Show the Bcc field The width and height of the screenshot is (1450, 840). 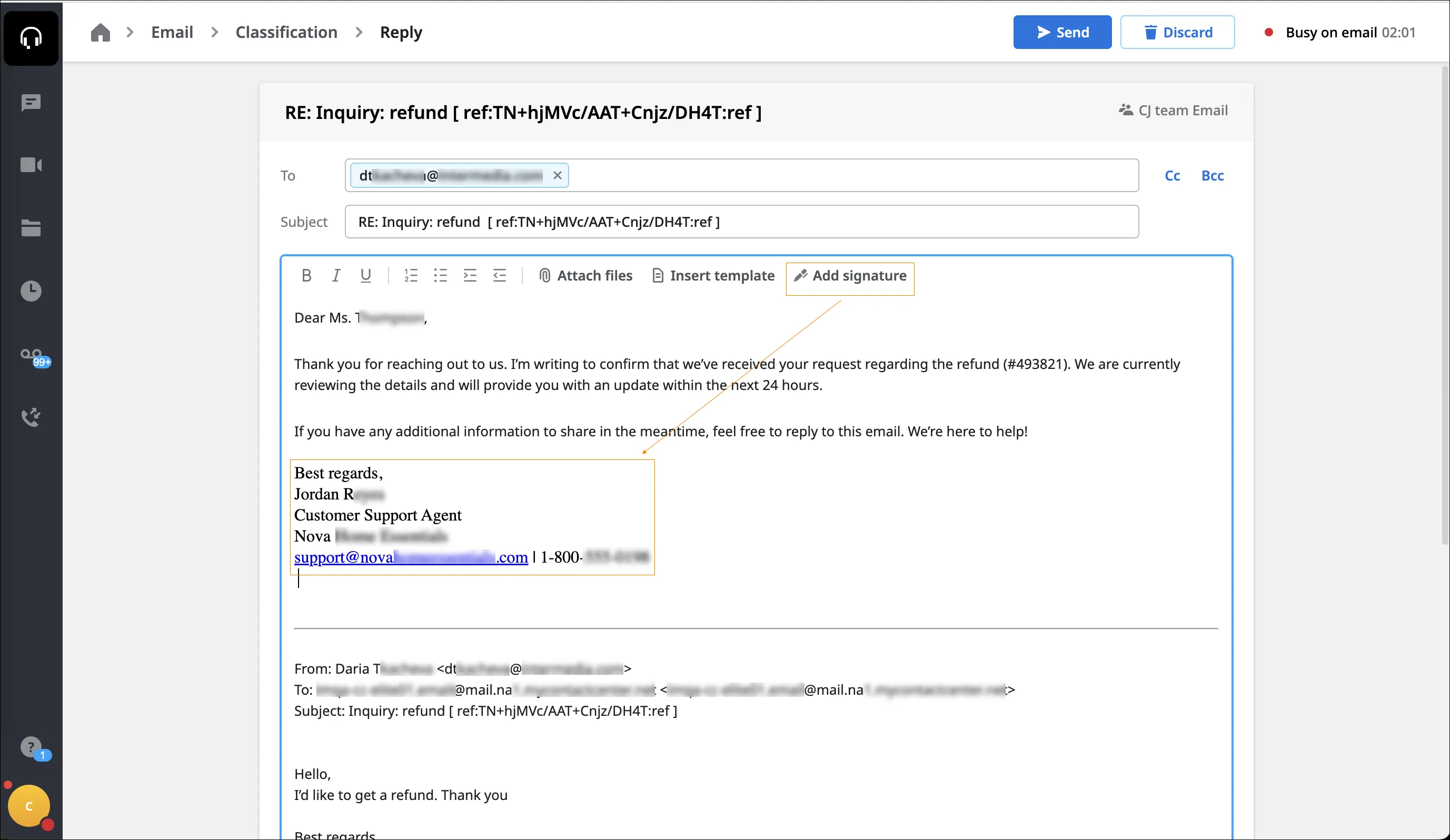coord(1213,175)
